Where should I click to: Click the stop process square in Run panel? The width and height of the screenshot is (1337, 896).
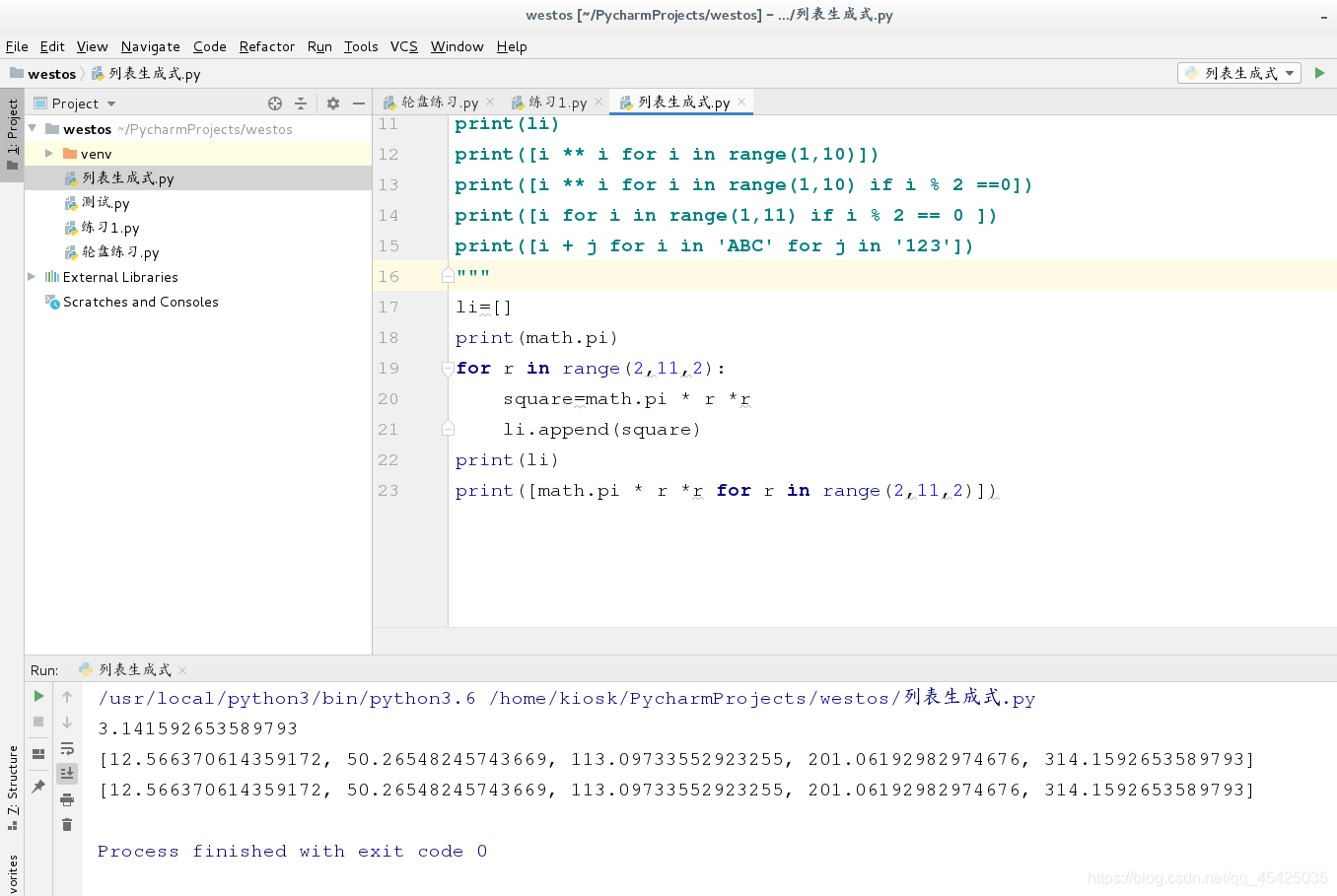[x=38, y=722]
